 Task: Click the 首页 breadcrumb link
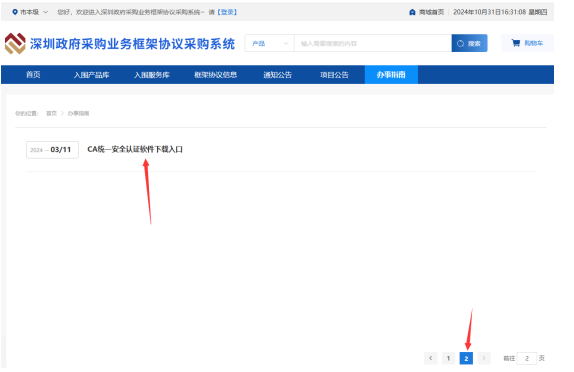52,114
